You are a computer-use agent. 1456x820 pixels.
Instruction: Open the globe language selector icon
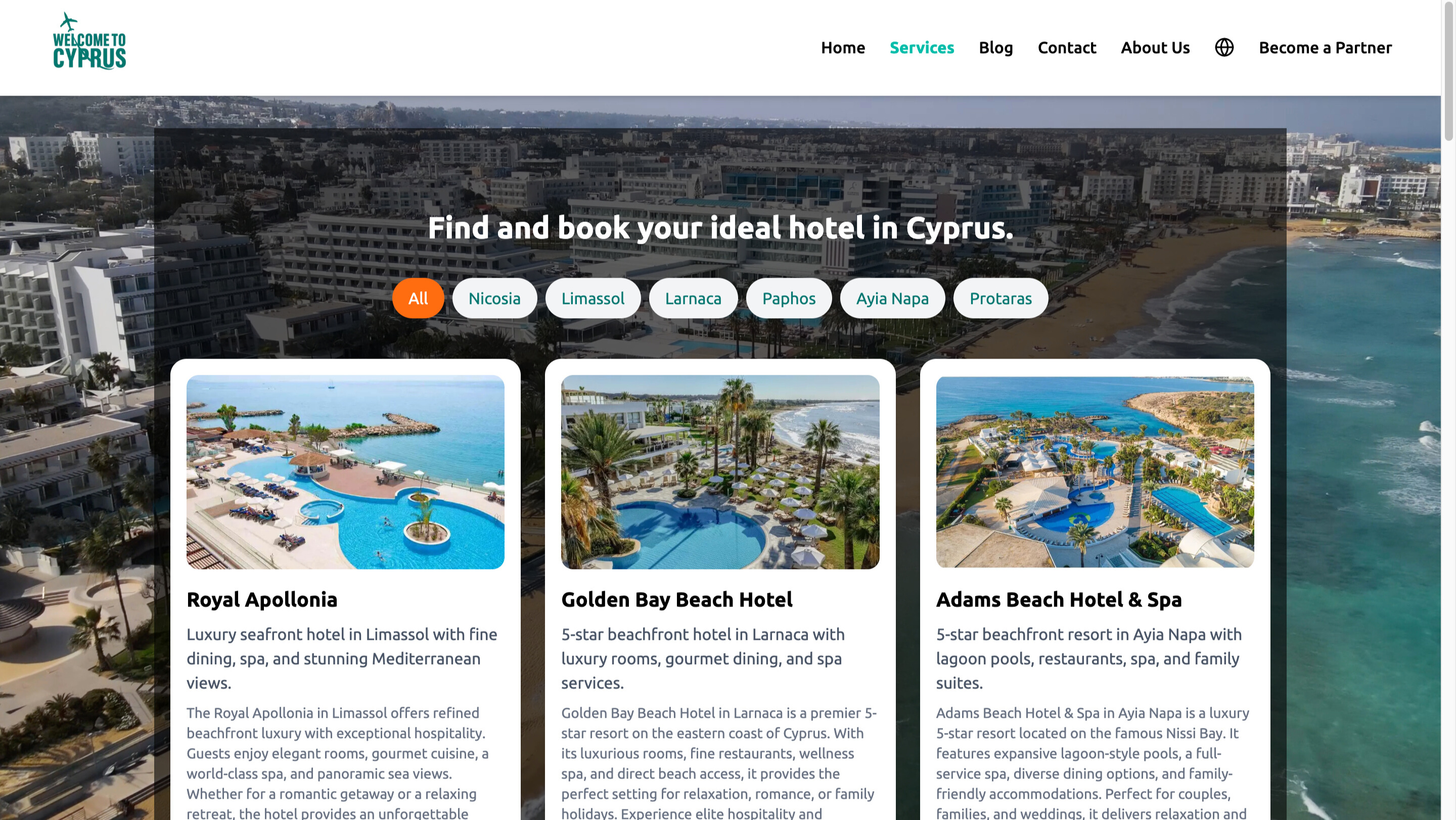1223,48
